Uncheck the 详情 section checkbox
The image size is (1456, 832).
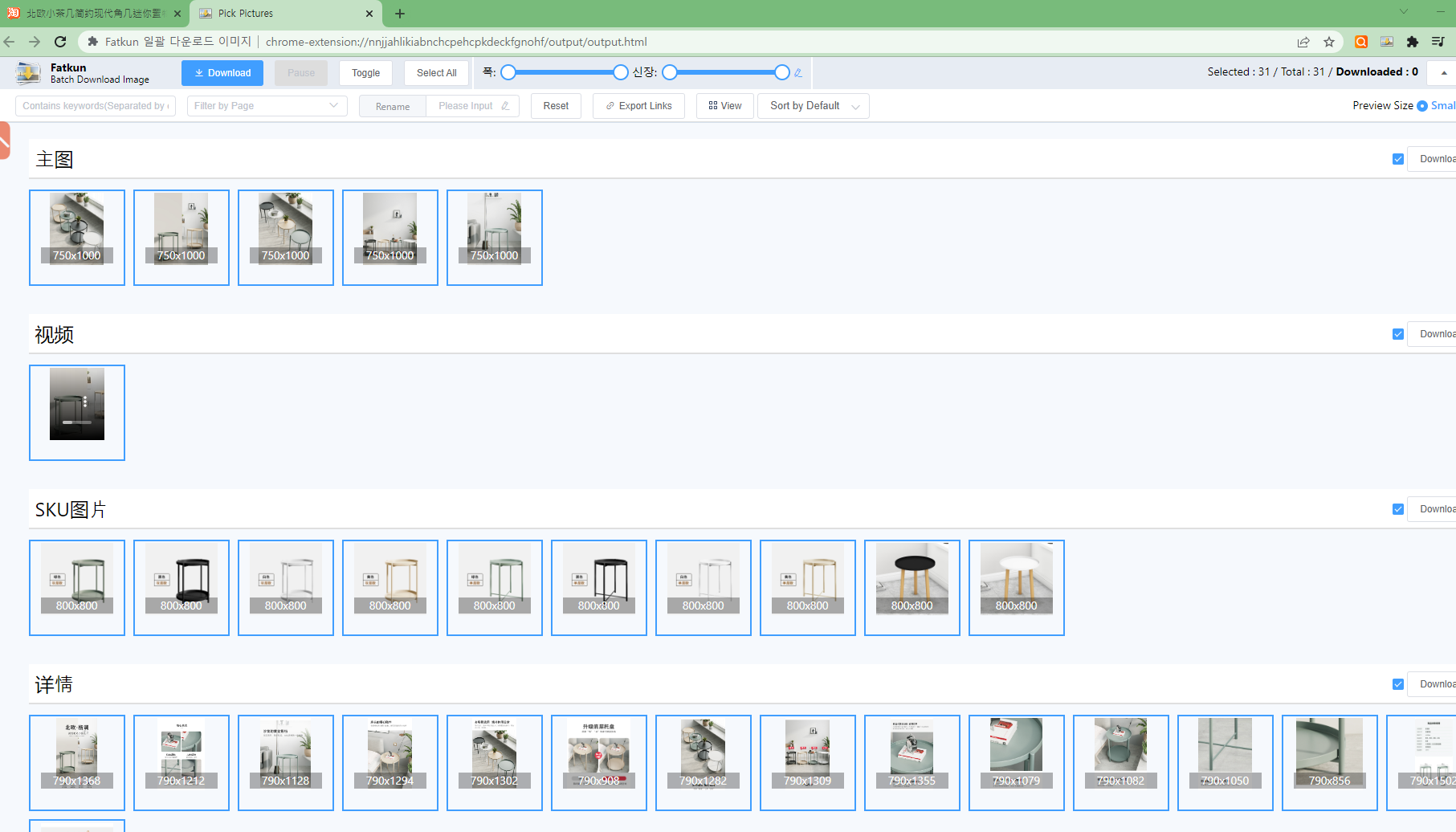[1398, 684]
